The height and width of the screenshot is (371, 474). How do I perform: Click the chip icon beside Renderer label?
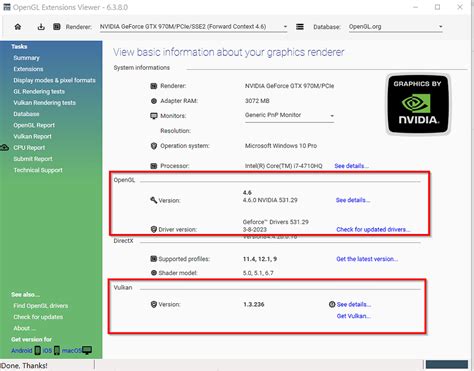pyautogui.click(x=57, y=26)
